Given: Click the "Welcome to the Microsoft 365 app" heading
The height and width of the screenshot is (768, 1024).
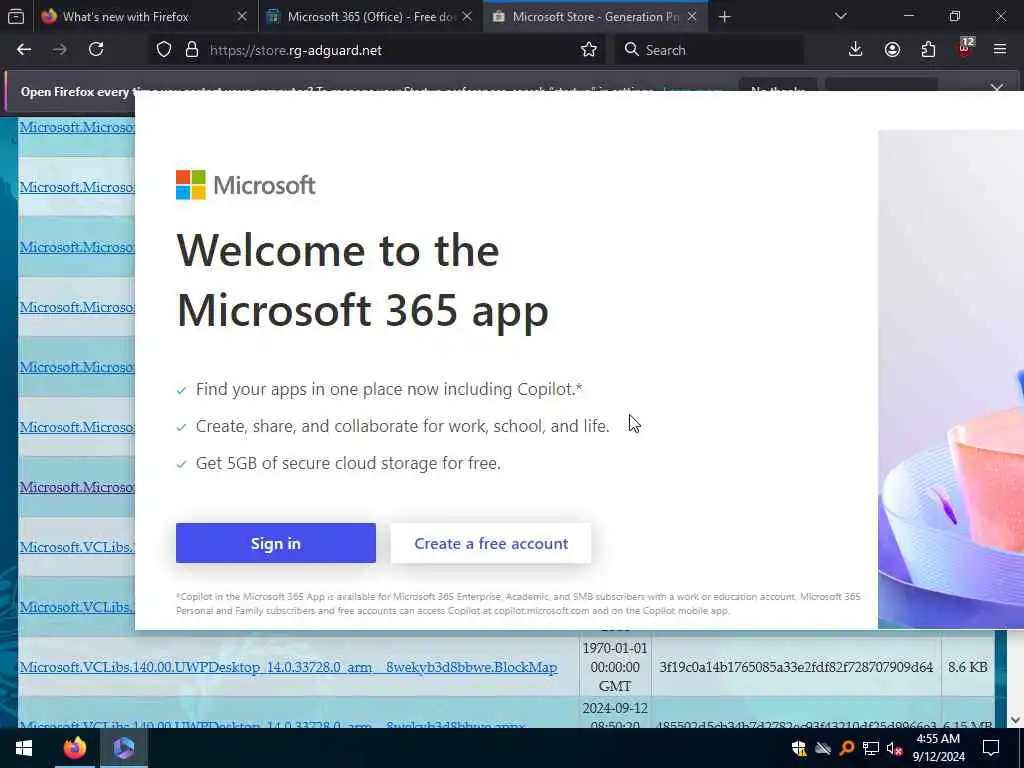Looking at the screenshot, I should [362, 280].
